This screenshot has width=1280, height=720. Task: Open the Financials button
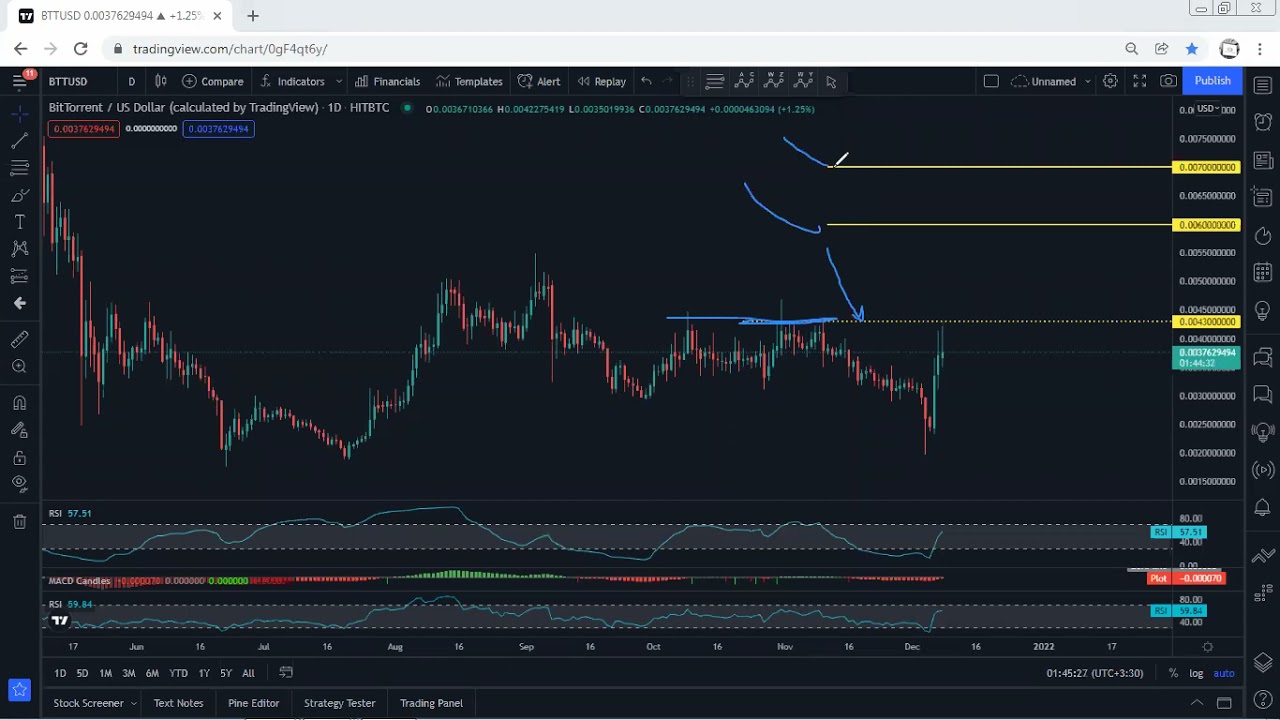tap(387, 81)
